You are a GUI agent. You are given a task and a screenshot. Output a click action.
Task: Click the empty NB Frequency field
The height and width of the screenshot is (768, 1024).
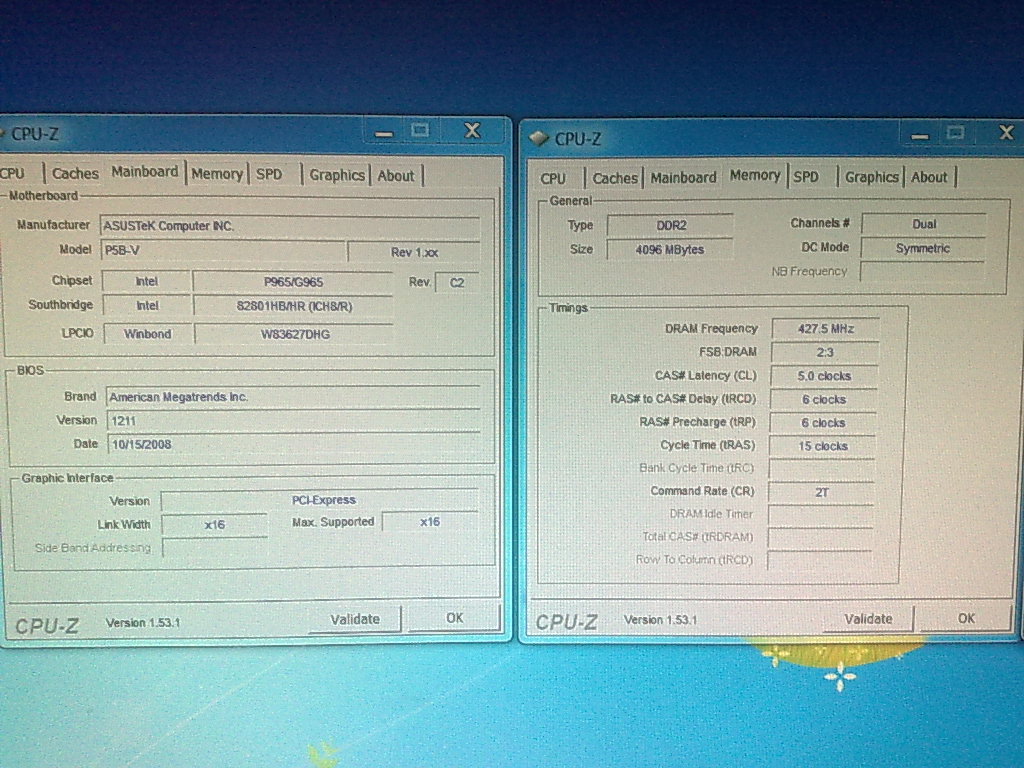921,272
